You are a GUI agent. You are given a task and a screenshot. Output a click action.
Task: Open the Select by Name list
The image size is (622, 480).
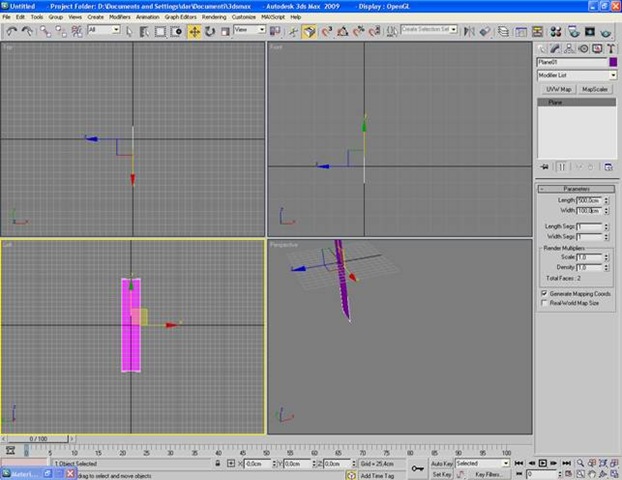coord(144,32)
